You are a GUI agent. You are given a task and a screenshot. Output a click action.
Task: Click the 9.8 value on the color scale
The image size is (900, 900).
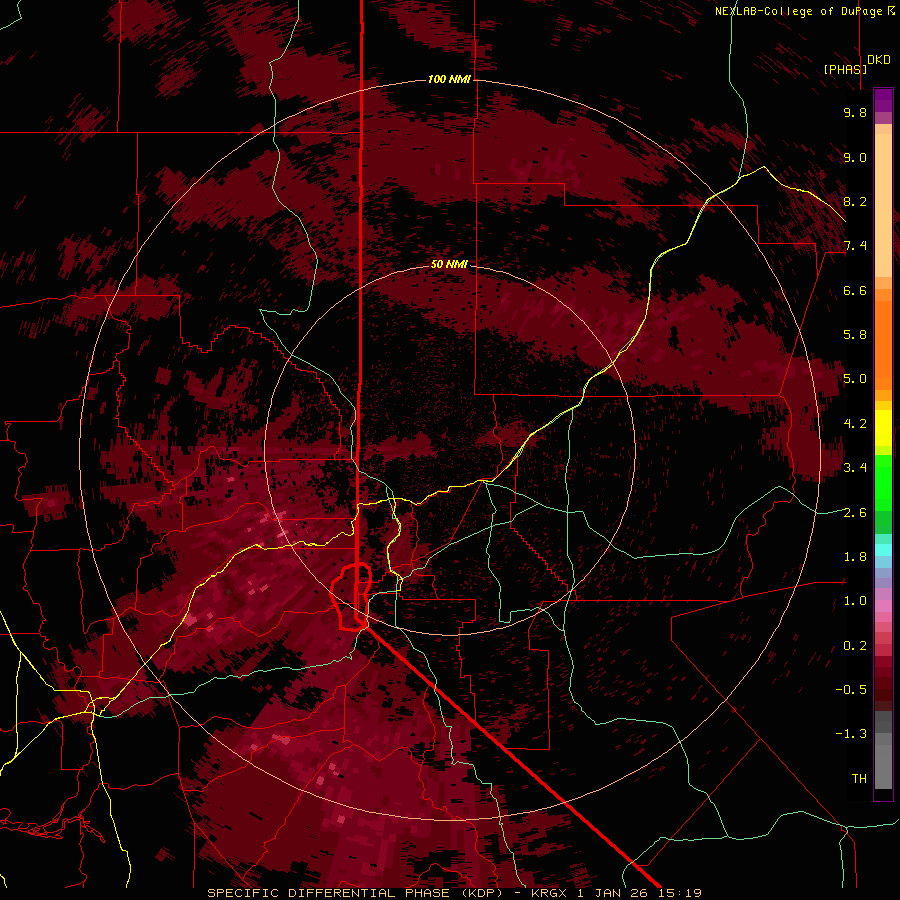click(855, 112)
